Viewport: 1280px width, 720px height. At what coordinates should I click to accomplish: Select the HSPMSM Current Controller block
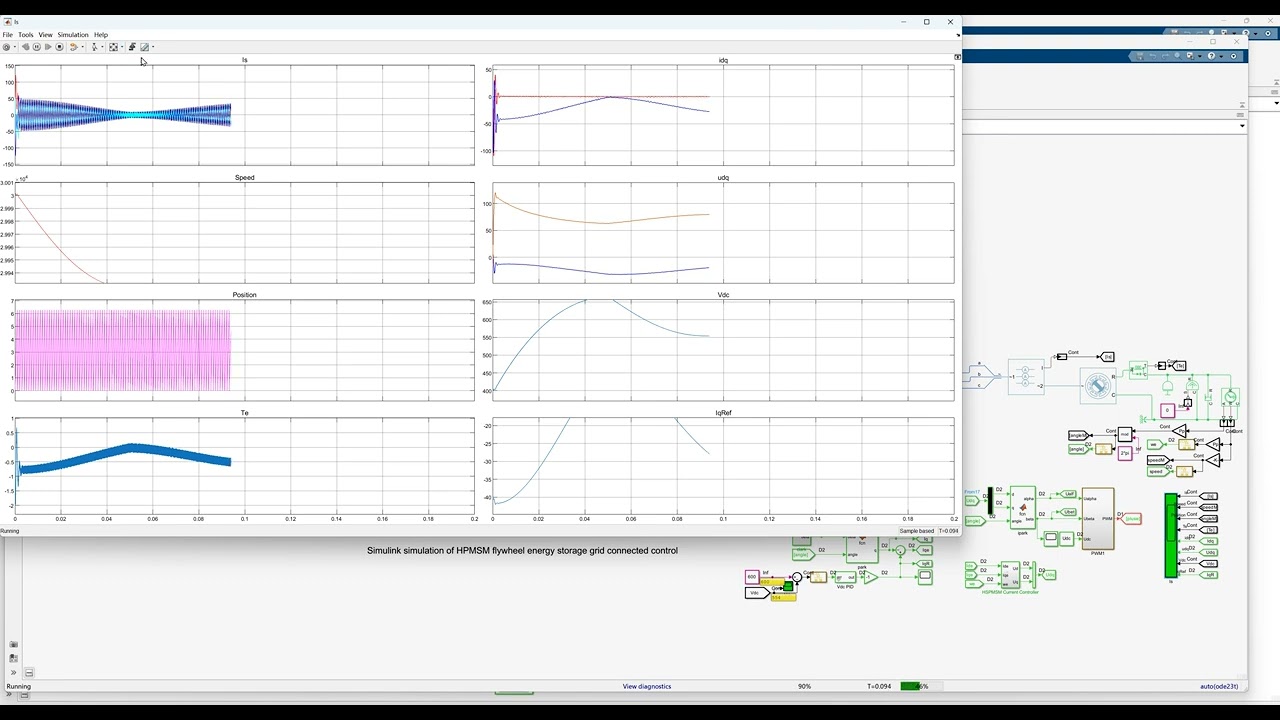1010,575
